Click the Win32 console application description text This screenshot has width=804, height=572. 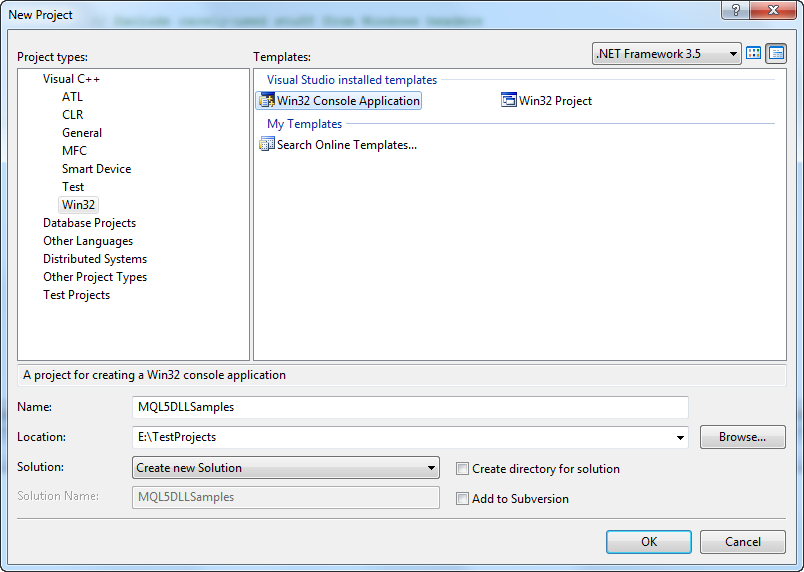[x=154, y=375]
